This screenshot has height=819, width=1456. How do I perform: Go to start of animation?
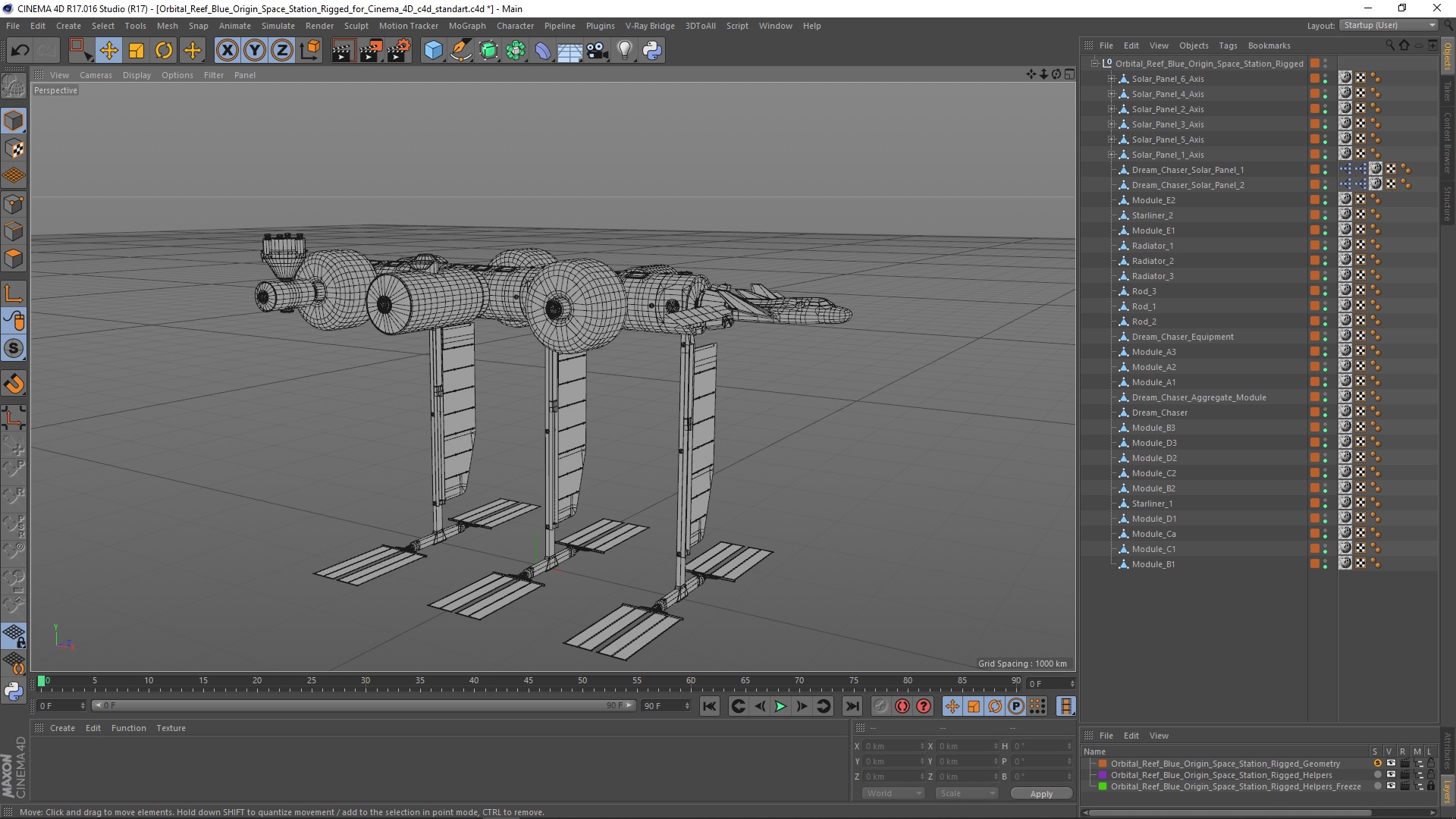[x=709, y=706]
